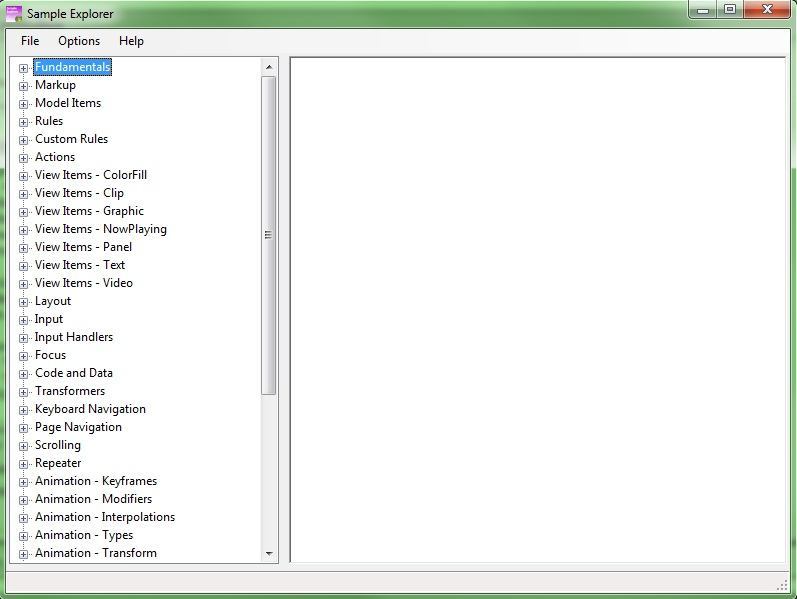Select the Input tree item
This screenshot has width=797, height=599.
[x=49, y=319]
